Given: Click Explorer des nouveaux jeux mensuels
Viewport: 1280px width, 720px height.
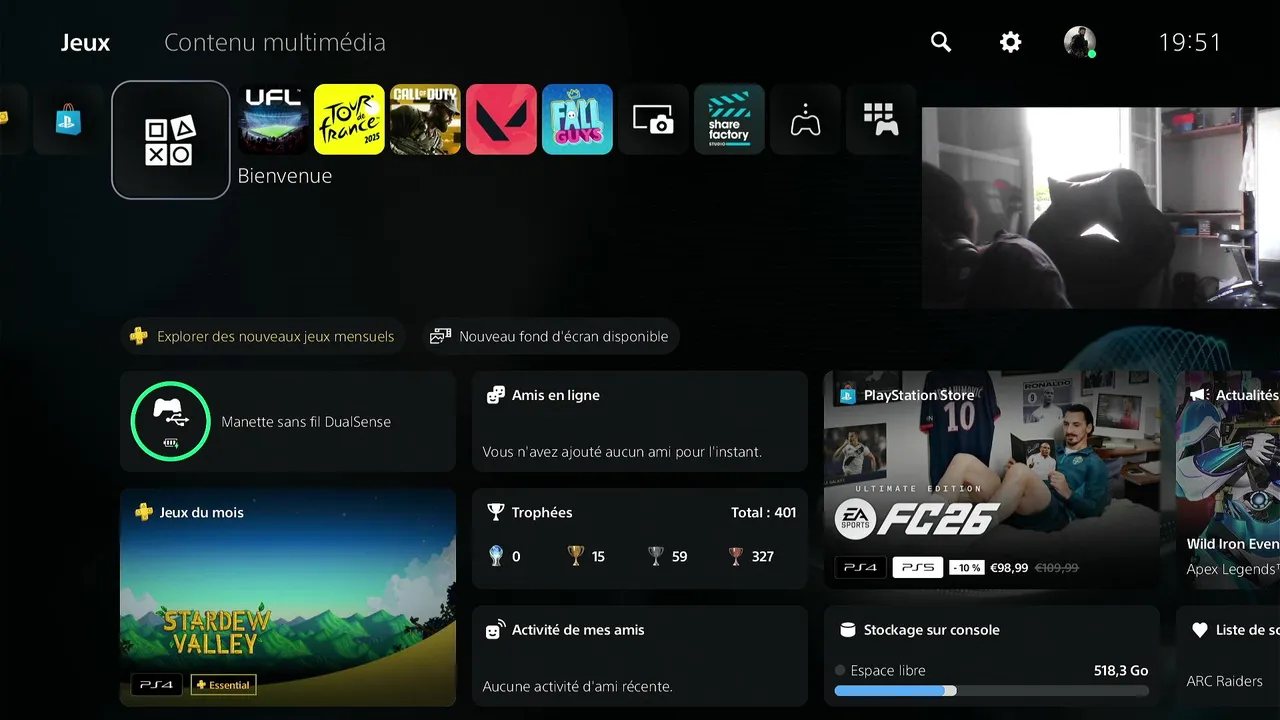Looking at the screenshot, I should 262,336.
